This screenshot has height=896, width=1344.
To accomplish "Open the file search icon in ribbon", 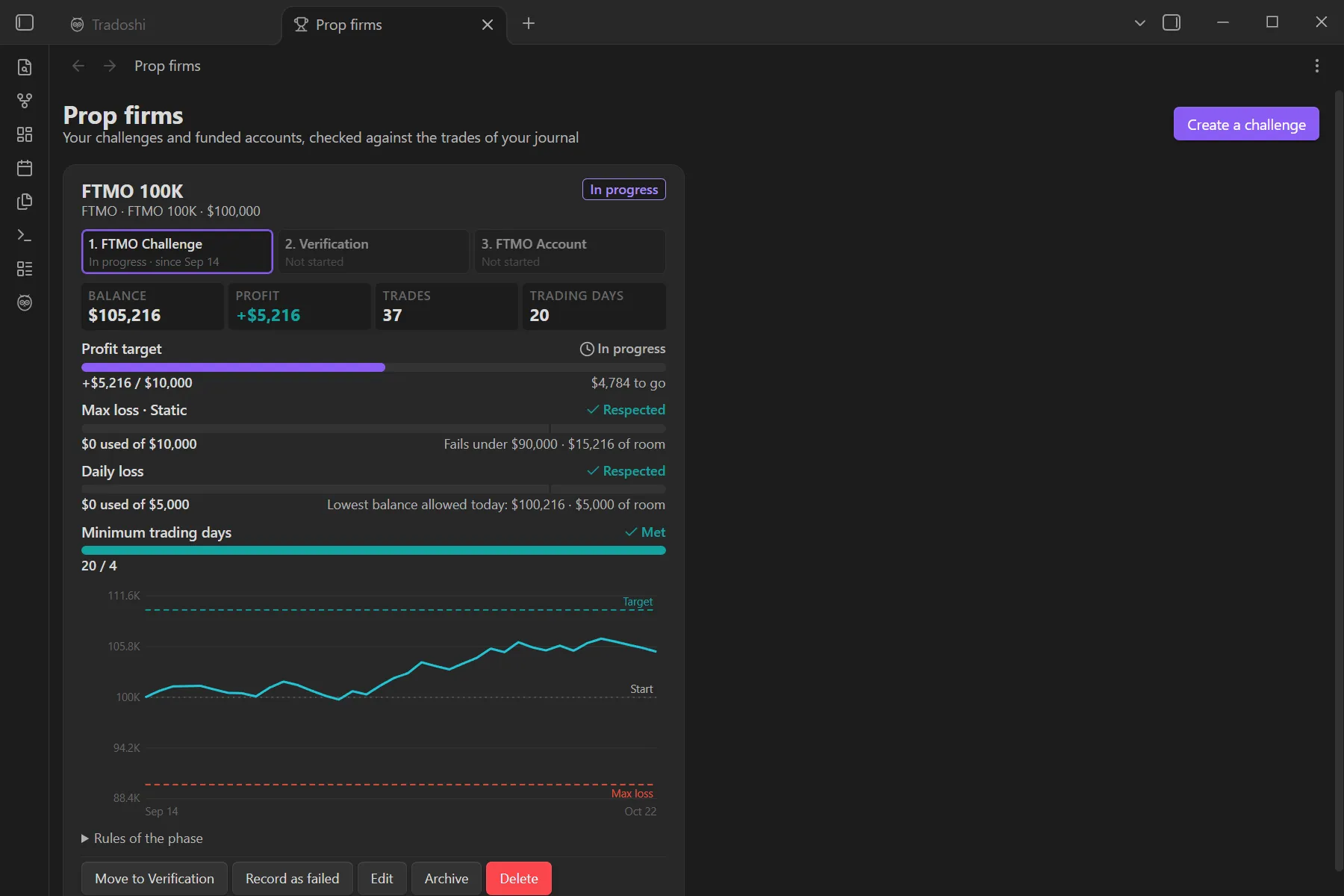I will (x=25, y=67).
